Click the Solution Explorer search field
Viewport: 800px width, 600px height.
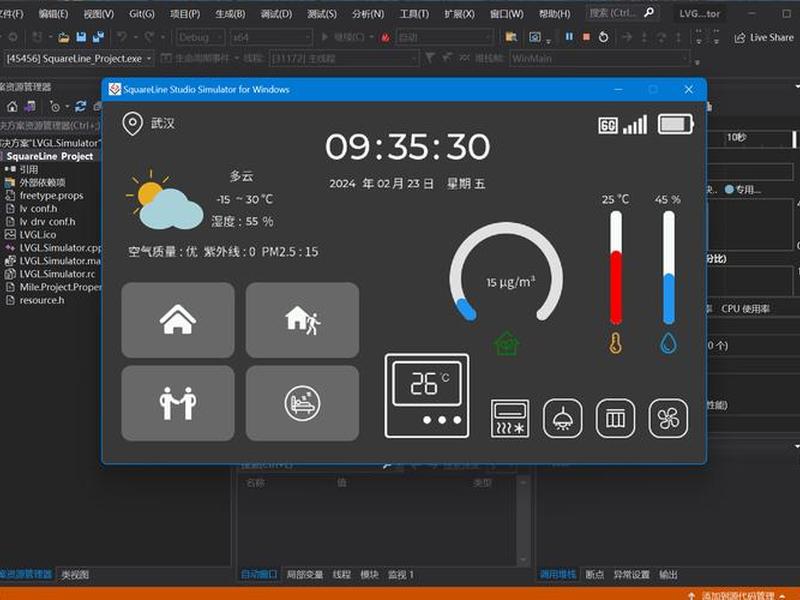point(50,125)
